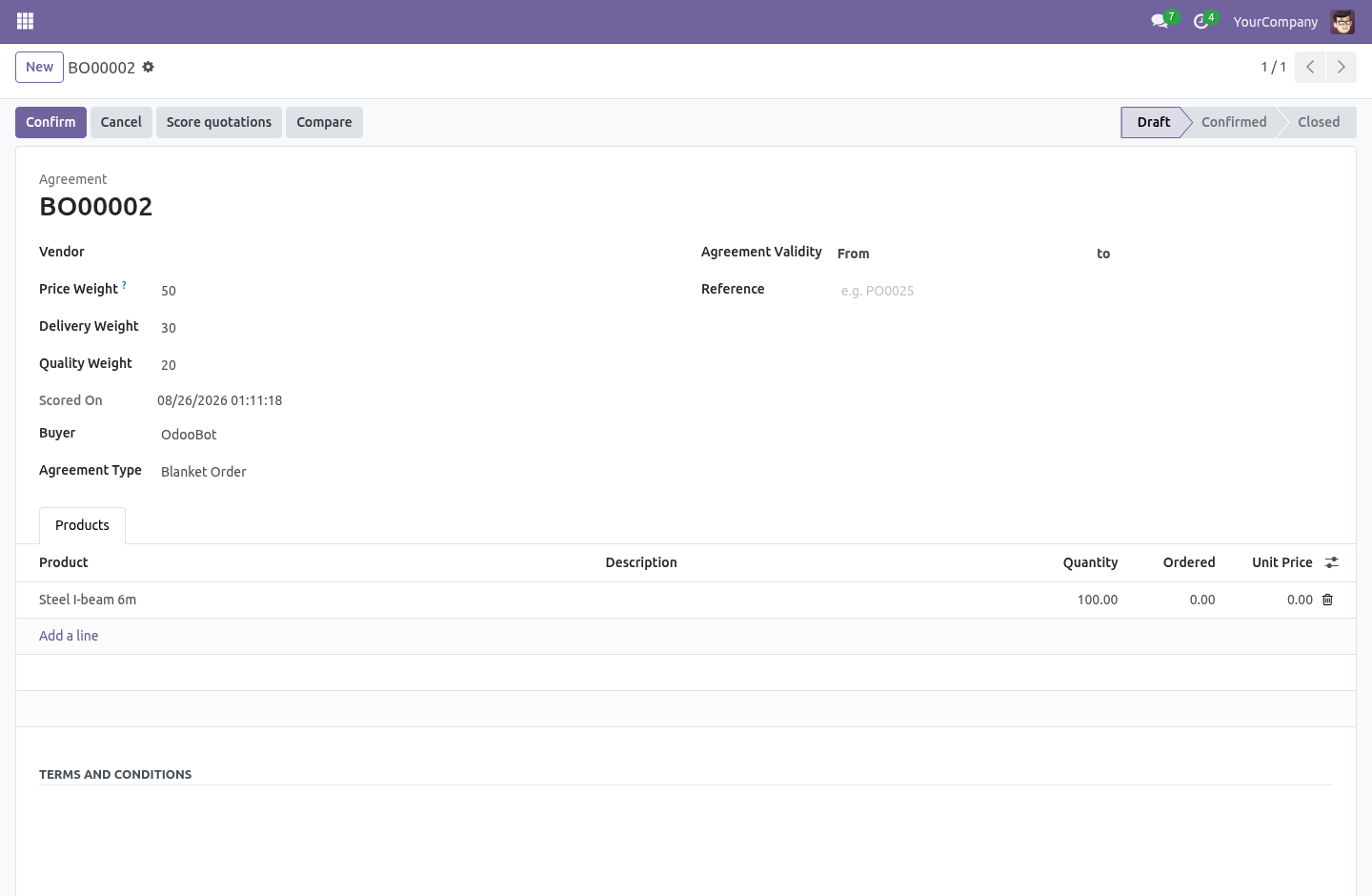The width and height of the screenshot is (1372, 896).
Task: Open the column options adjust icon
Action: [1332, 562]
